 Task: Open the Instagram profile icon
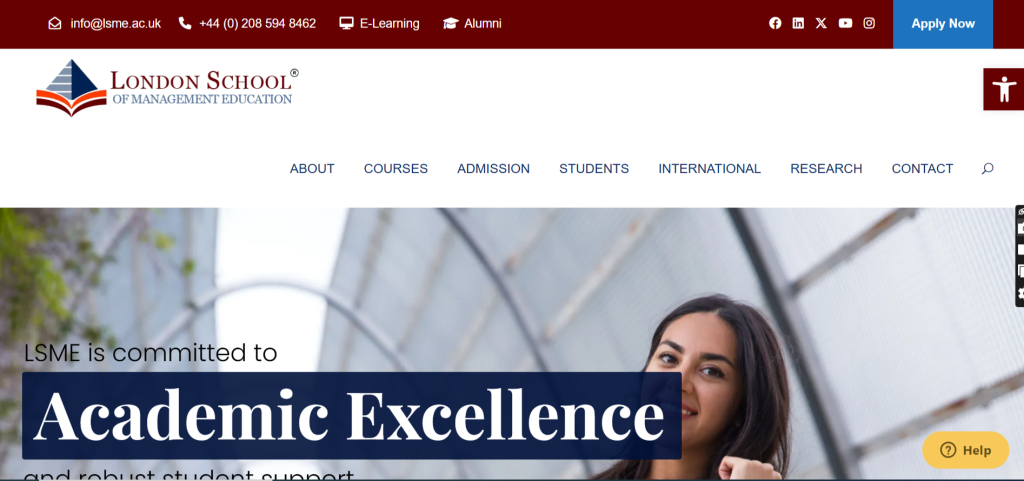pos(869,23)
